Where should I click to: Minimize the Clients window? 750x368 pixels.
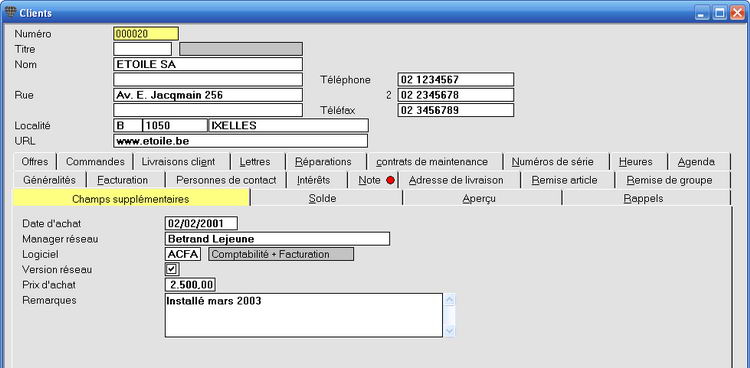(x=702, y=13)
